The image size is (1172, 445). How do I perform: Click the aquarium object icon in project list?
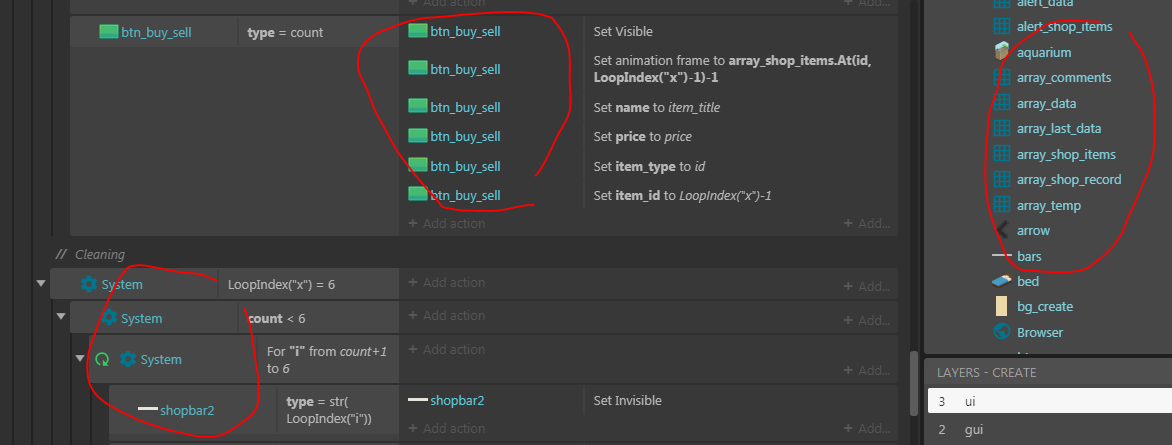point(1002,52)
